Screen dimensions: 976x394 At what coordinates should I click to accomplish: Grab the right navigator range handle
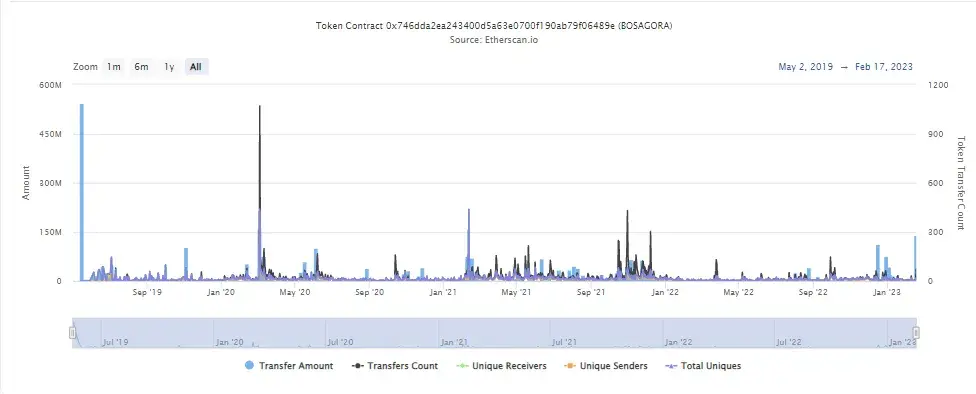(916, 333)
